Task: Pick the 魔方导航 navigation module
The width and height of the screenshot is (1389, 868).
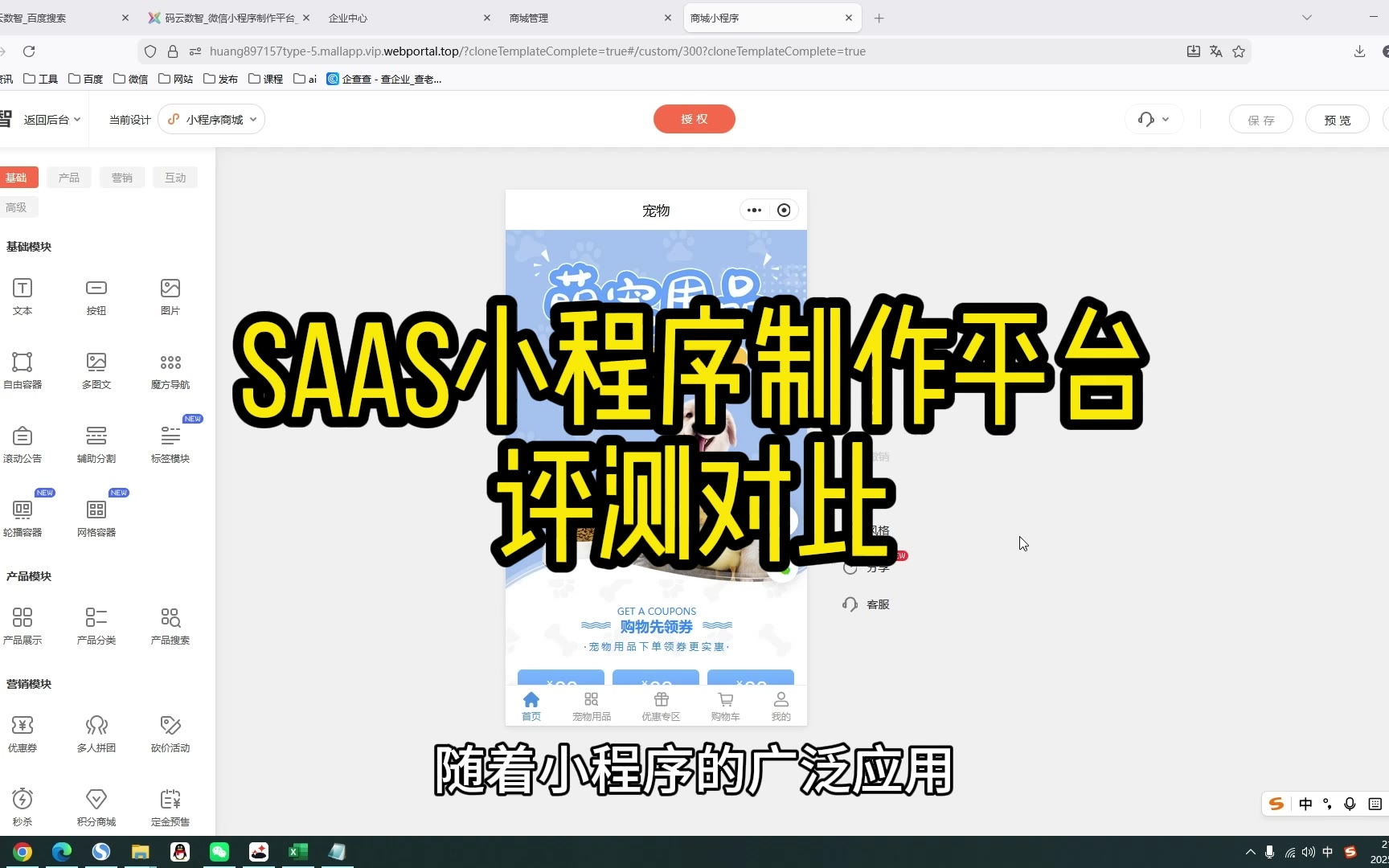Action: point(170,362)
